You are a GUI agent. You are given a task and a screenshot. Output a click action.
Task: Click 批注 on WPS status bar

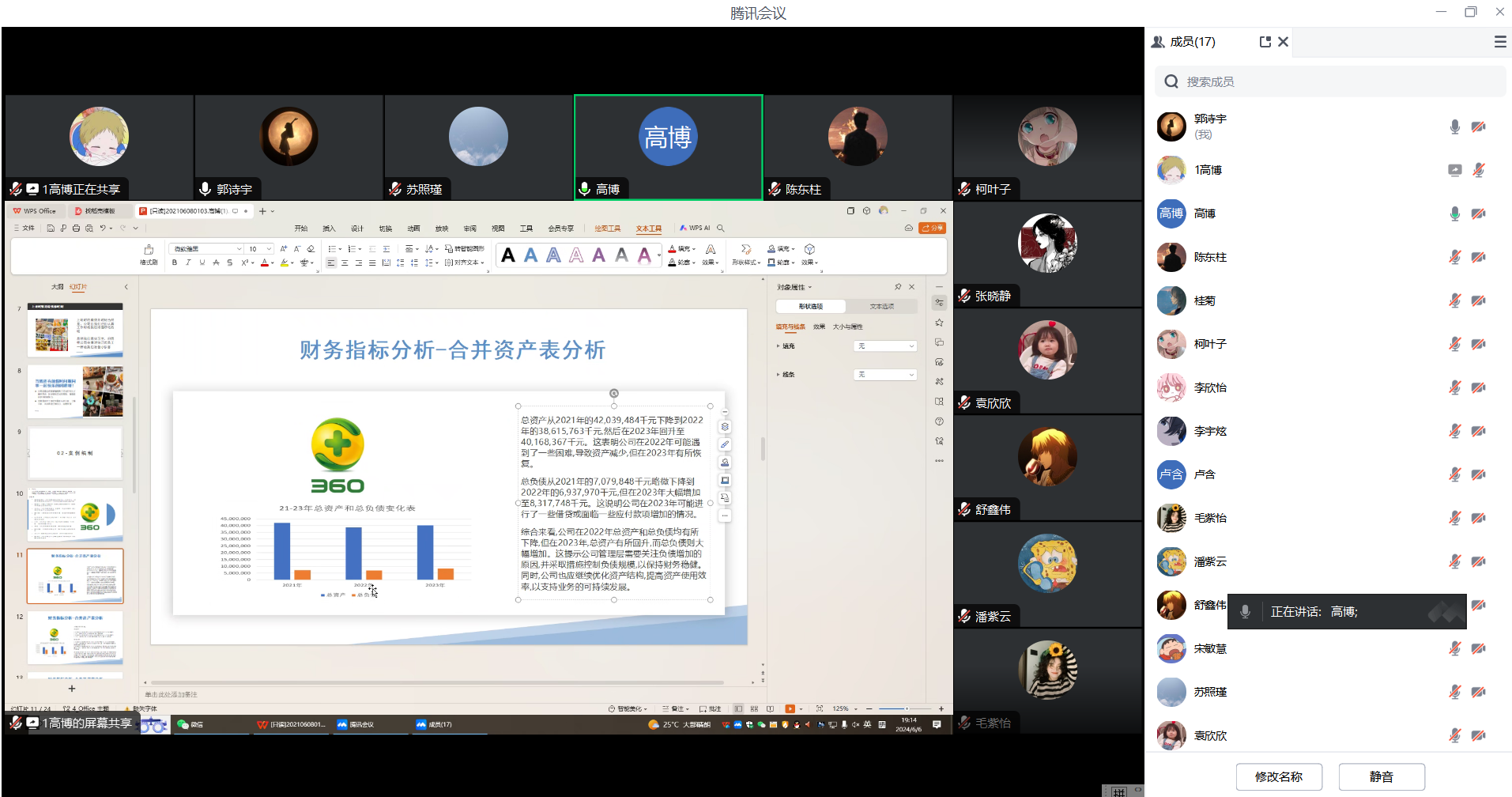pos(711,708)
